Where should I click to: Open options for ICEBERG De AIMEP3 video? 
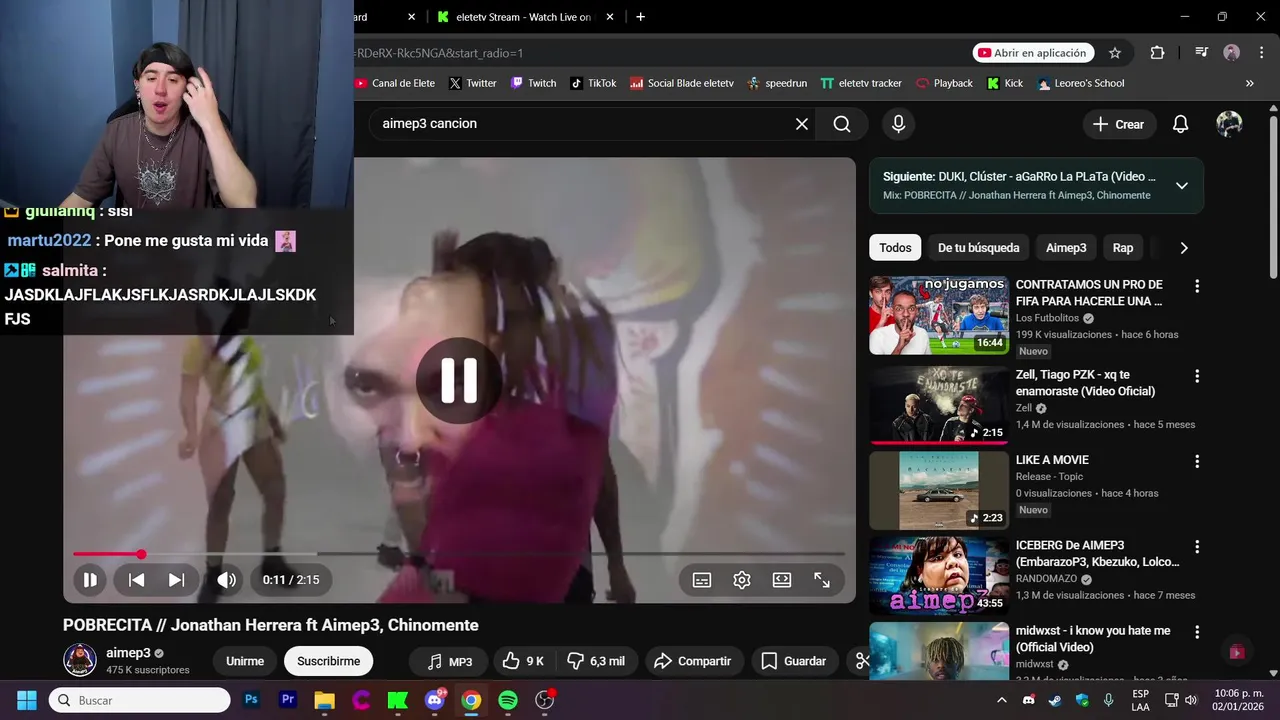pos(1196,547)
